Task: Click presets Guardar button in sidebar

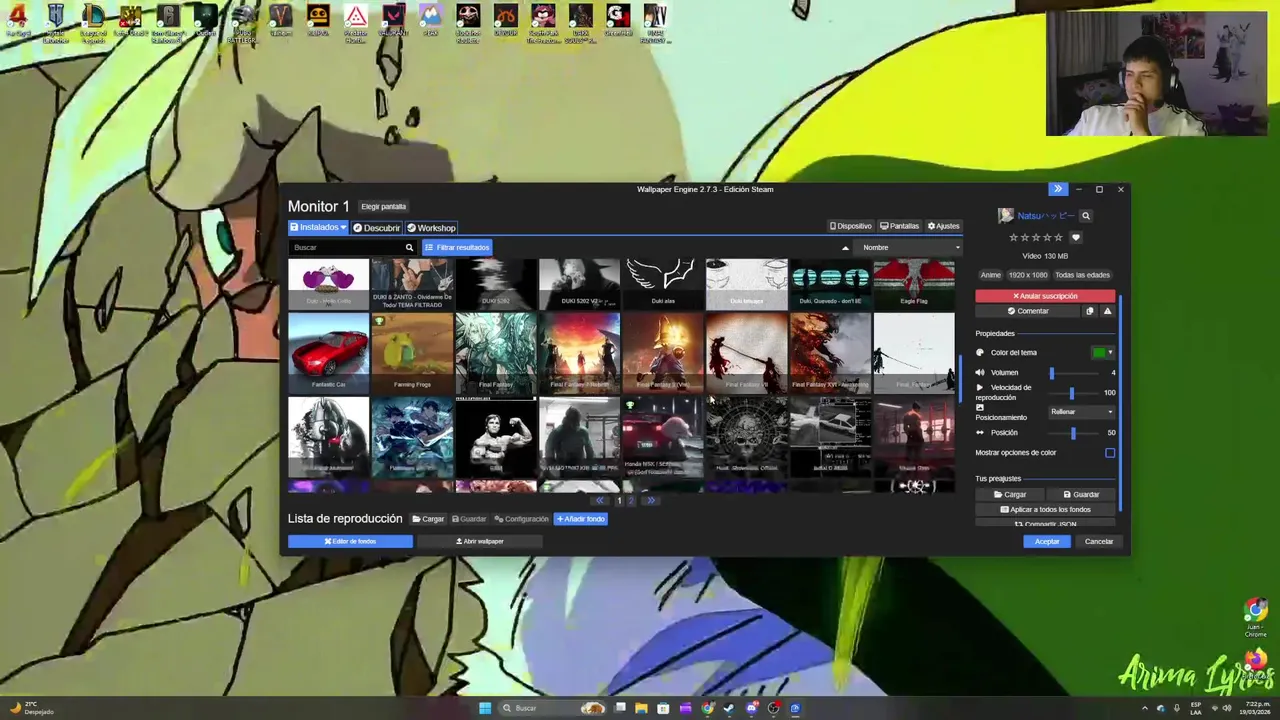Action: pos(1081,495)
